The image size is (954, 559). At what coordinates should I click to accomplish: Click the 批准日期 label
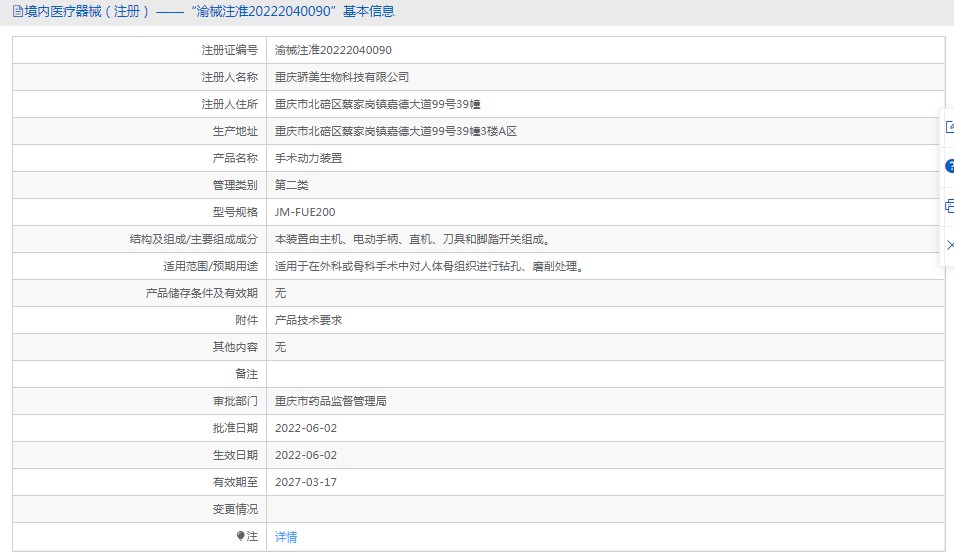(x=235, y=428)
